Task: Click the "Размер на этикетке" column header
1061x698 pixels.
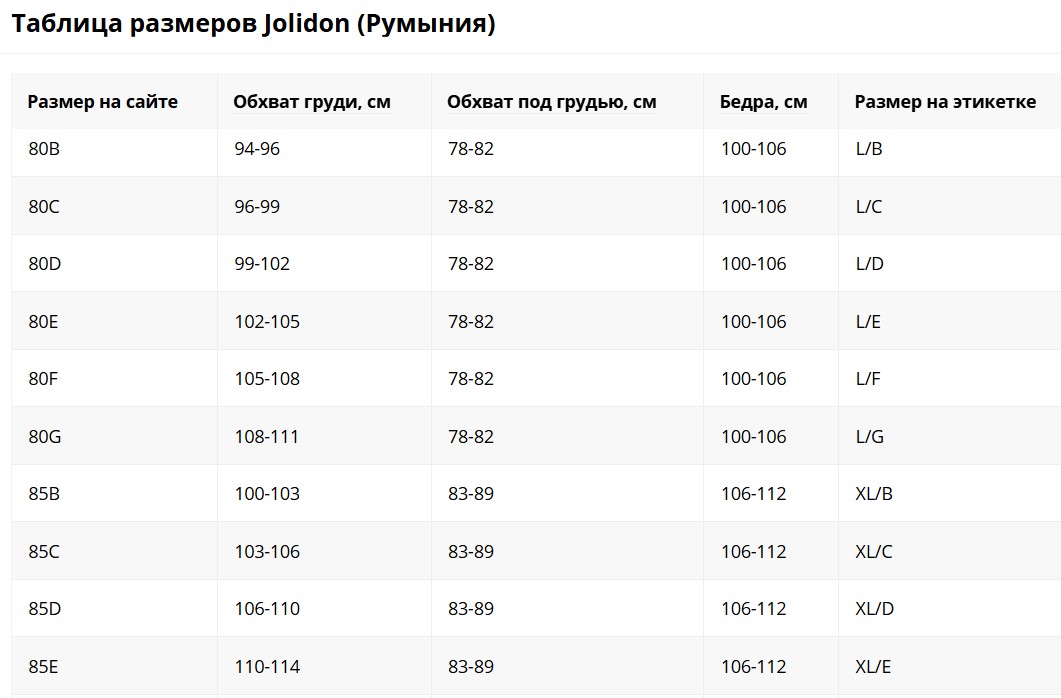Action: click(x=944, y=102)
